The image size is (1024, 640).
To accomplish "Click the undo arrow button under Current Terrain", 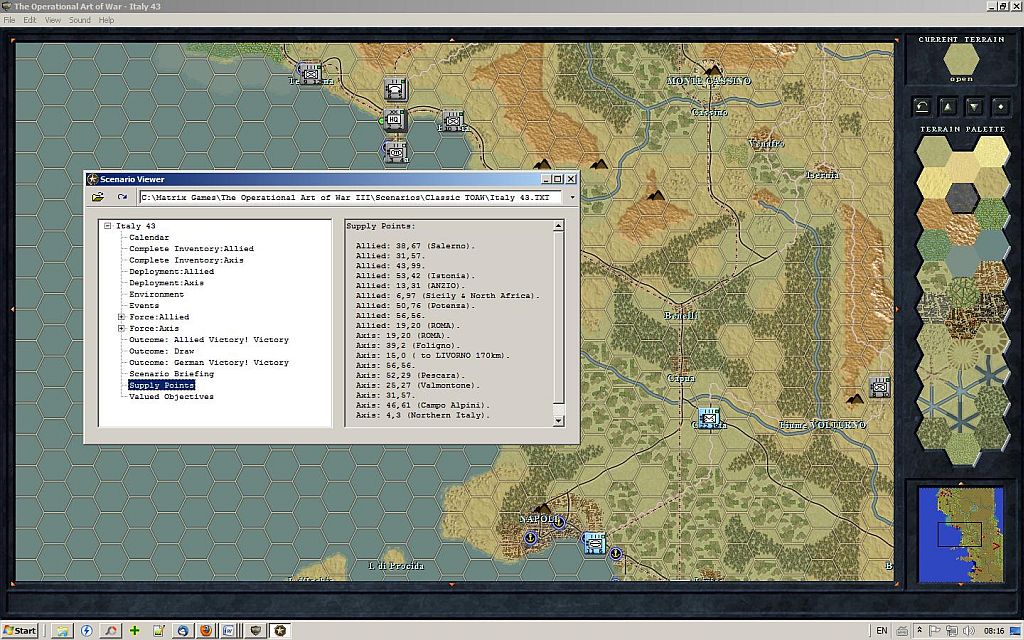I will [x=922, y=106].
